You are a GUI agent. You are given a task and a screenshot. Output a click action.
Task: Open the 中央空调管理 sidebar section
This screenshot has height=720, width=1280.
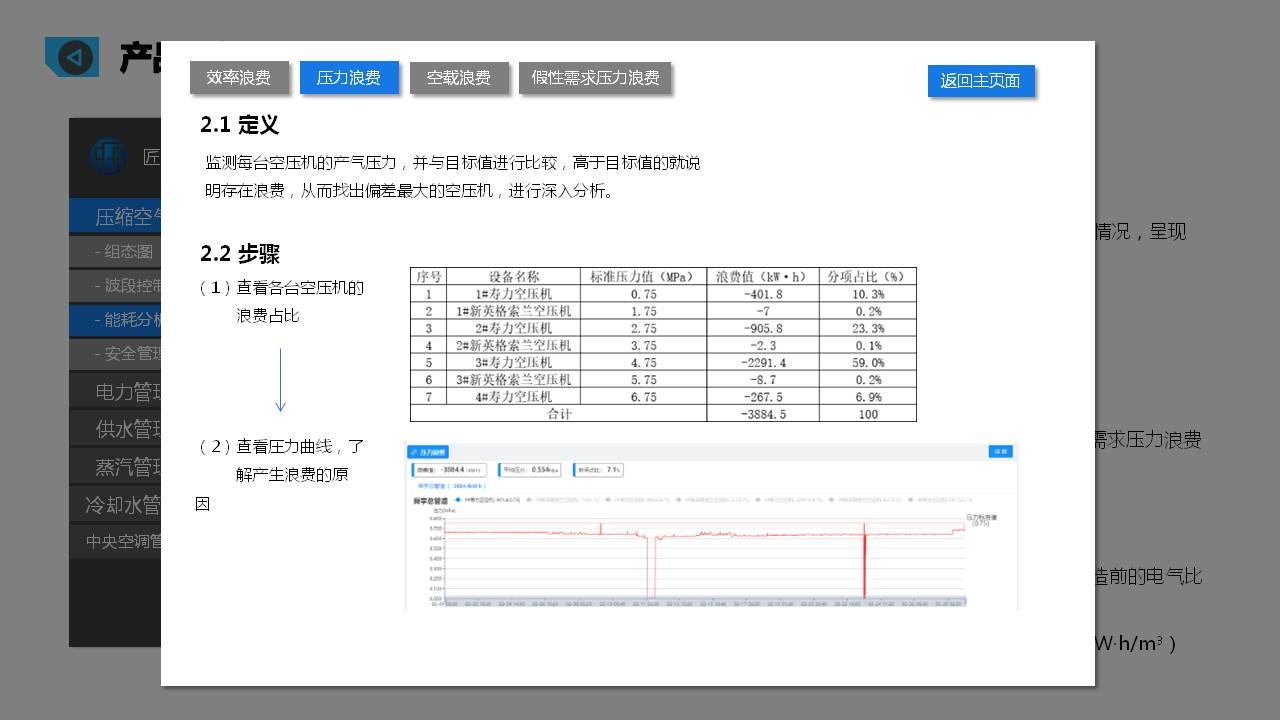116,542
